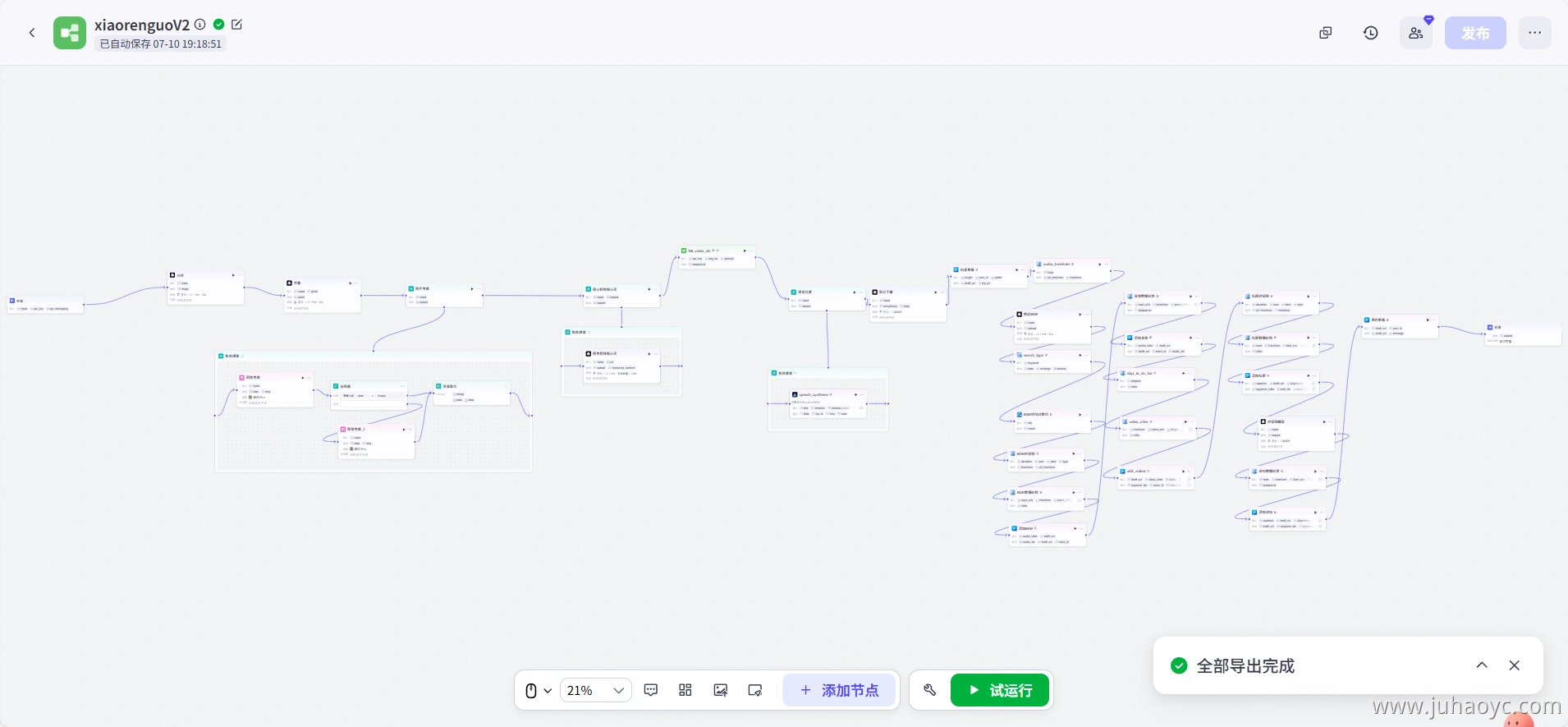Click the 添加节点 add node button
Image resolution: width=1568 pixels, height=727 pixels.
point(839,690)
